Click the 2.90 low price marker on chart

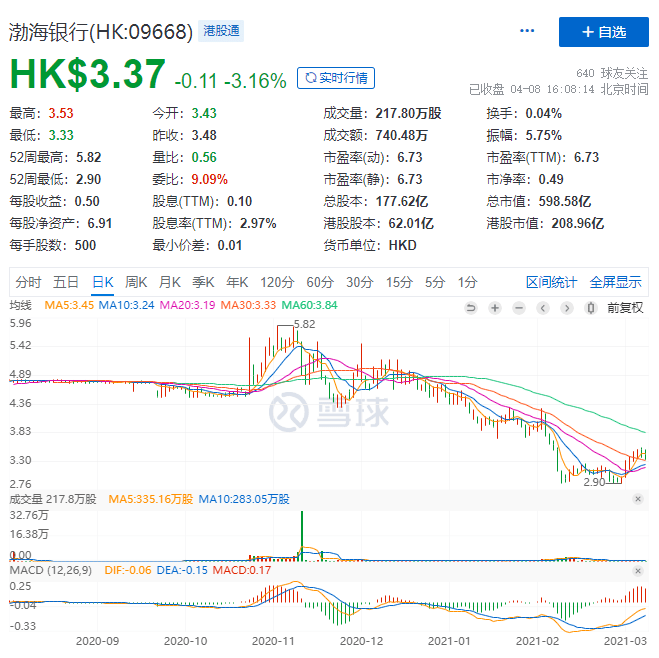pyautogui.click(x=594, y=482)
